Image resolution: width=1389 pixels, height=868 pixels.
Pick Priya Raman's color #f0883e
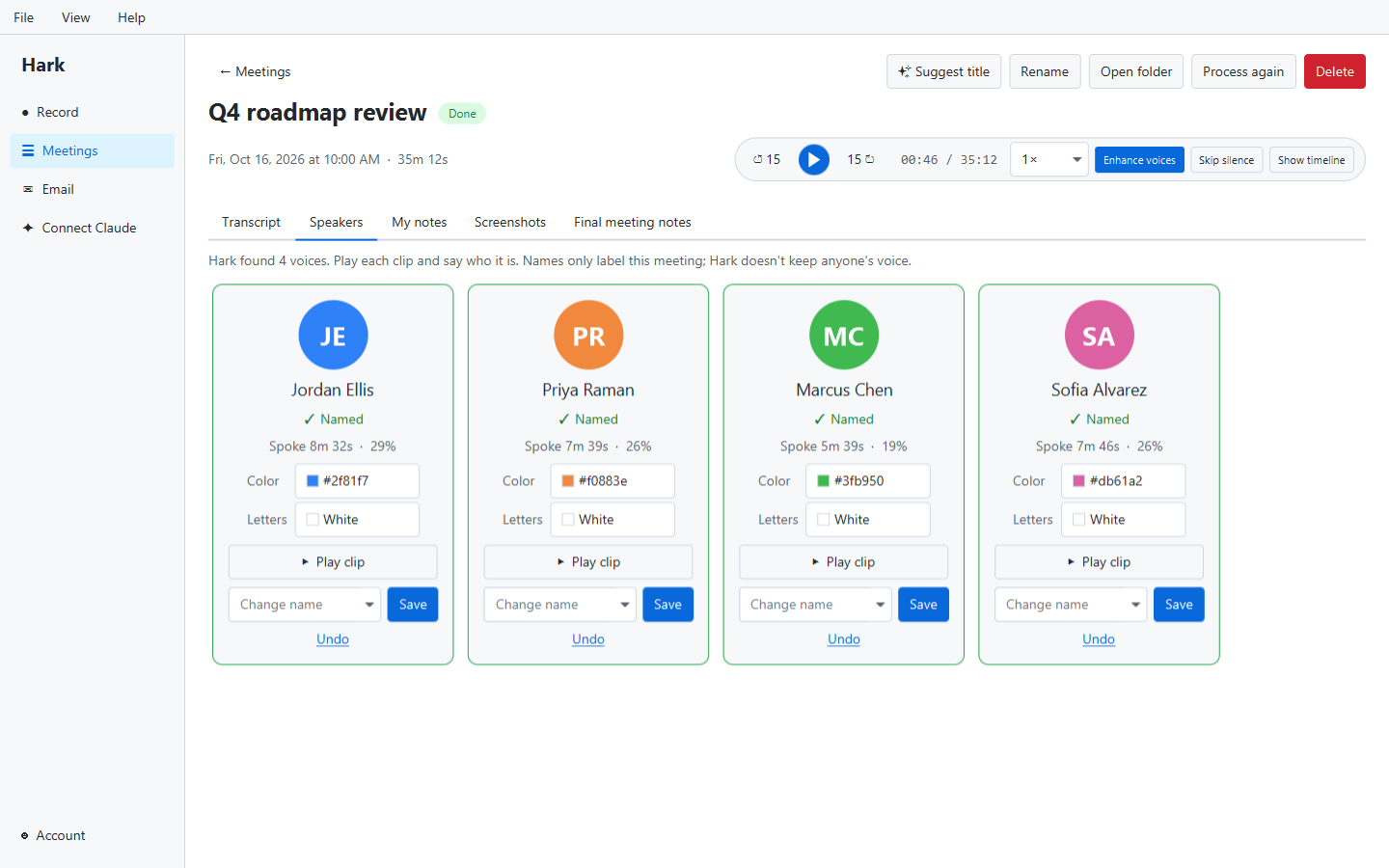[x=613, y=481]
